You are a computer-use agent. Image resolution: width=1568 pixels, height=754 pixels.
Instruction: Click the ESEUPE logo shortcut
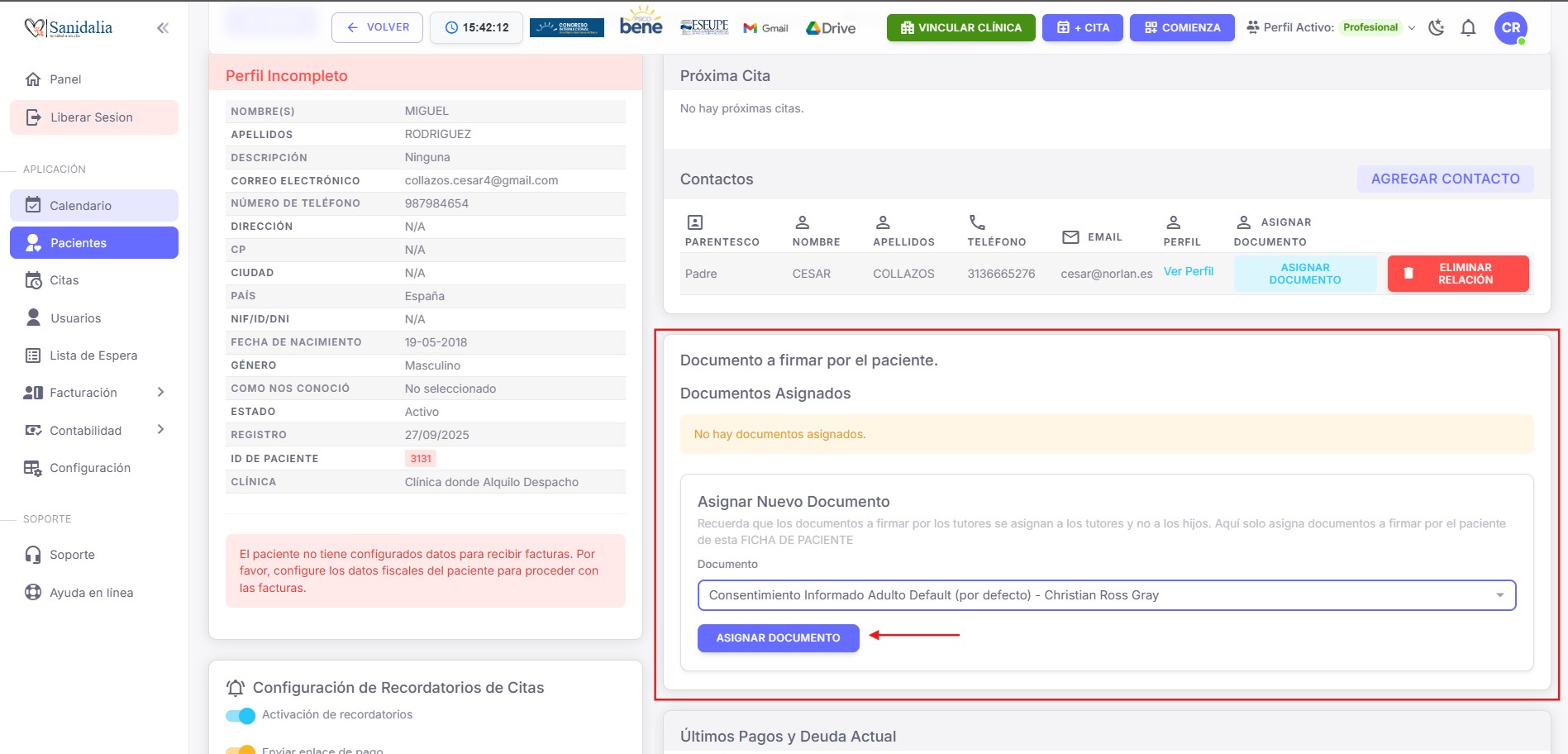pyautogui.click(x=704, y=27)
